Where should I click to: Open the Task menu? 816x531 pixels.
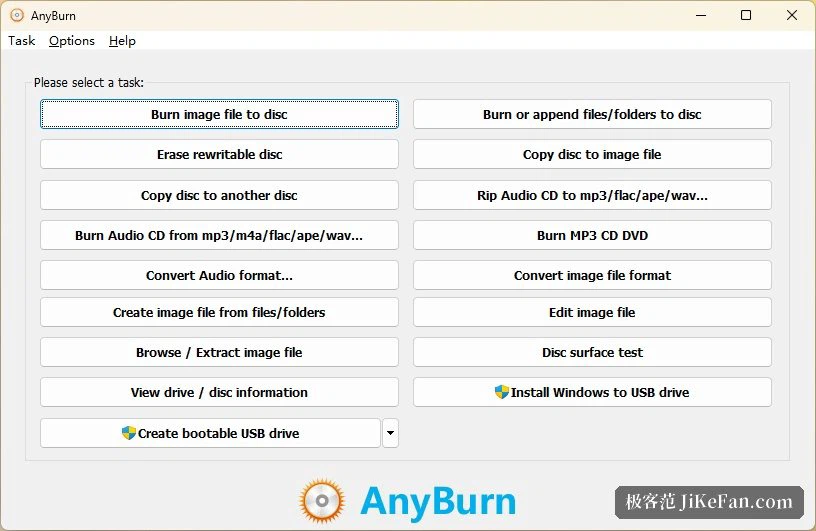tap(21, 41)
